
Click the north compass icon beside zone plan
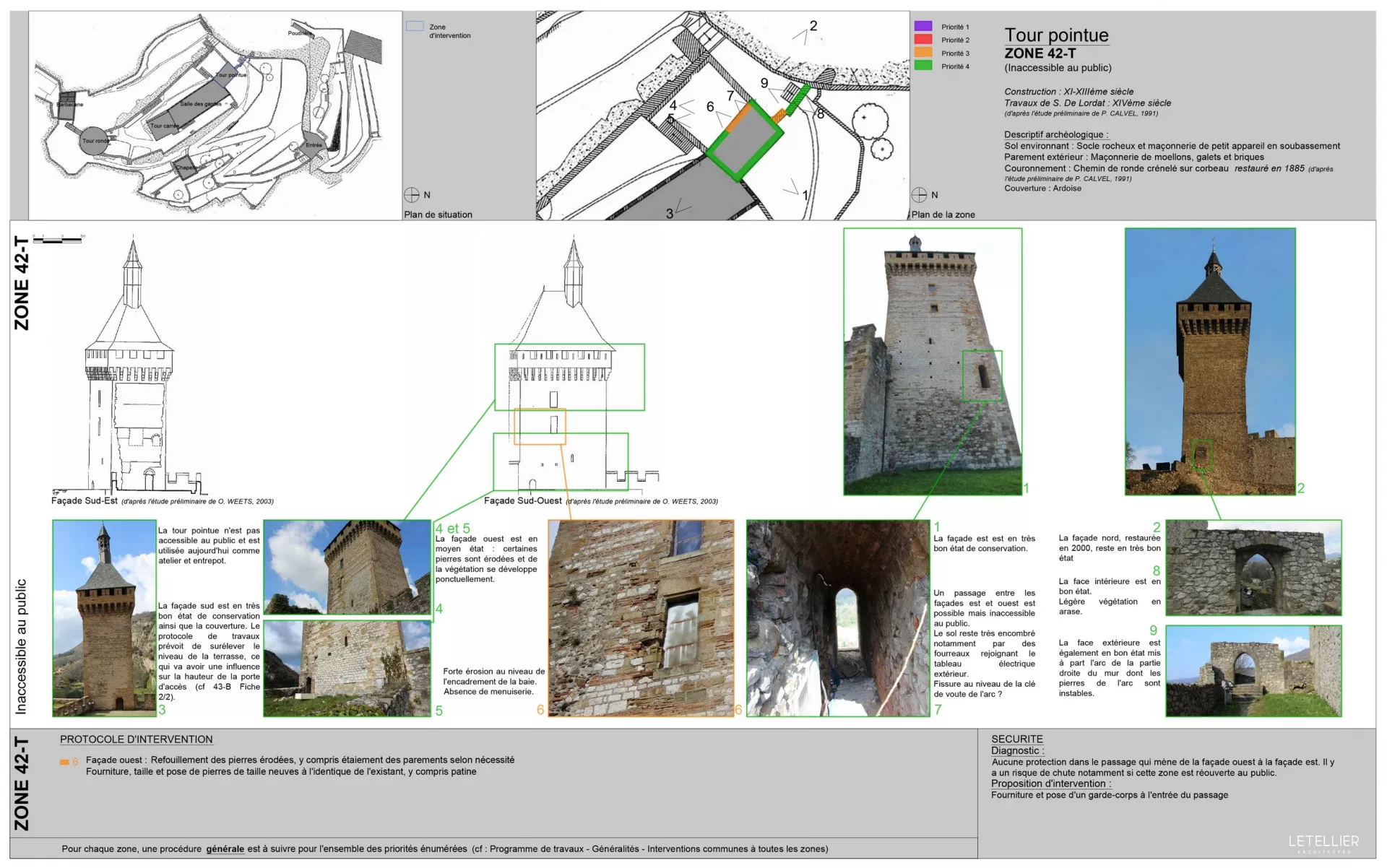(919, 195)
